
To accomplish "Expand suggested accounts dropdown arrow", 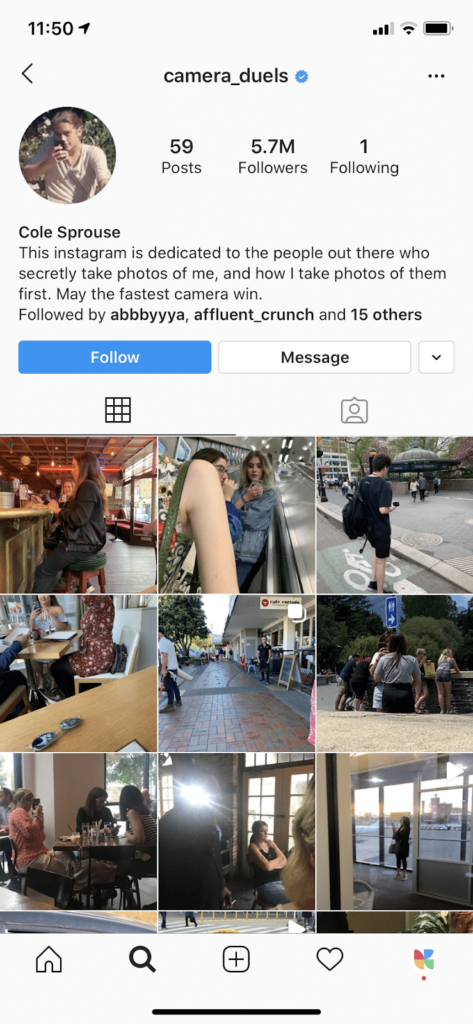I will [x=436, y=357].
